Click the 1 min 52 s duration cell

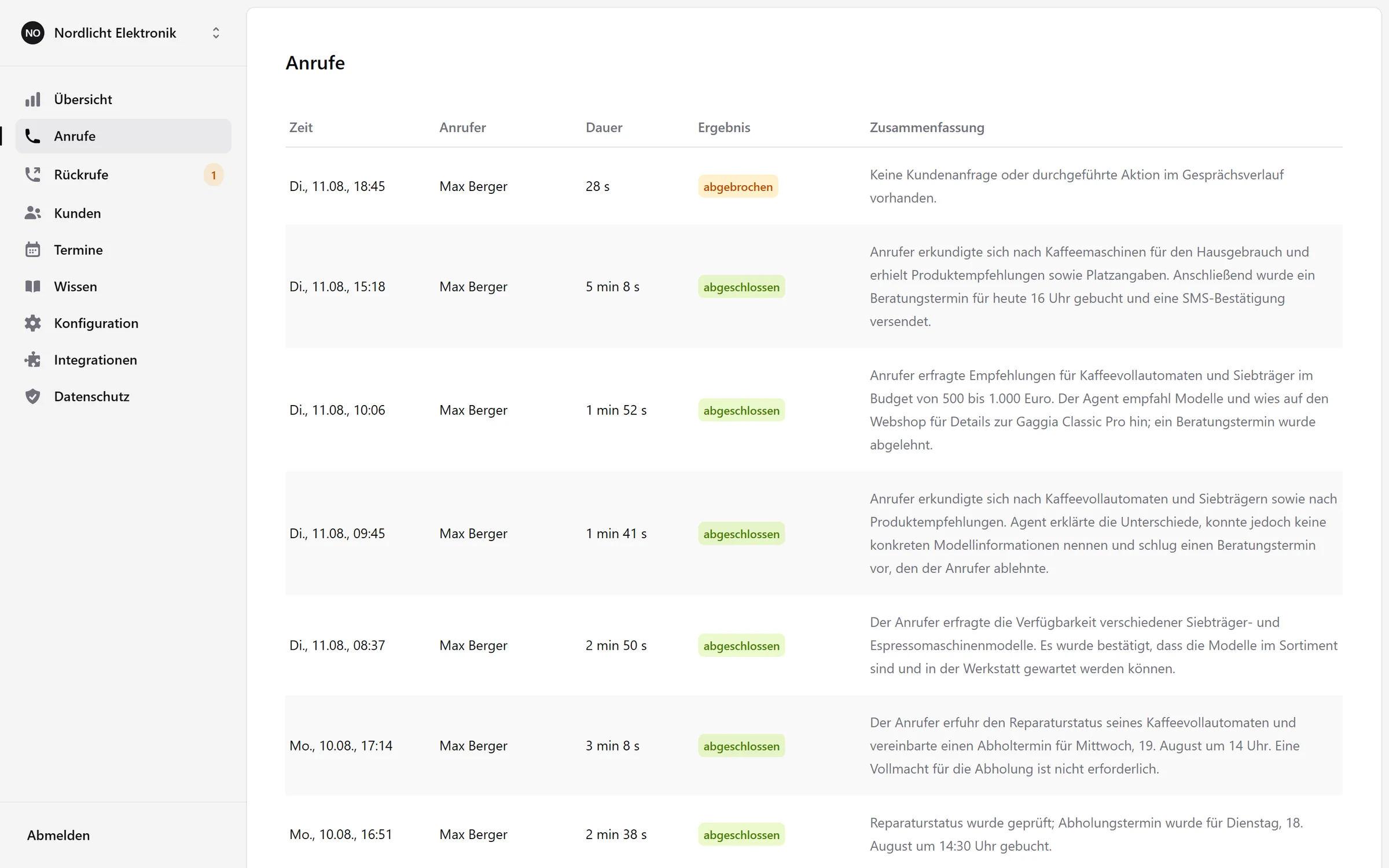[x=616, y=410]
